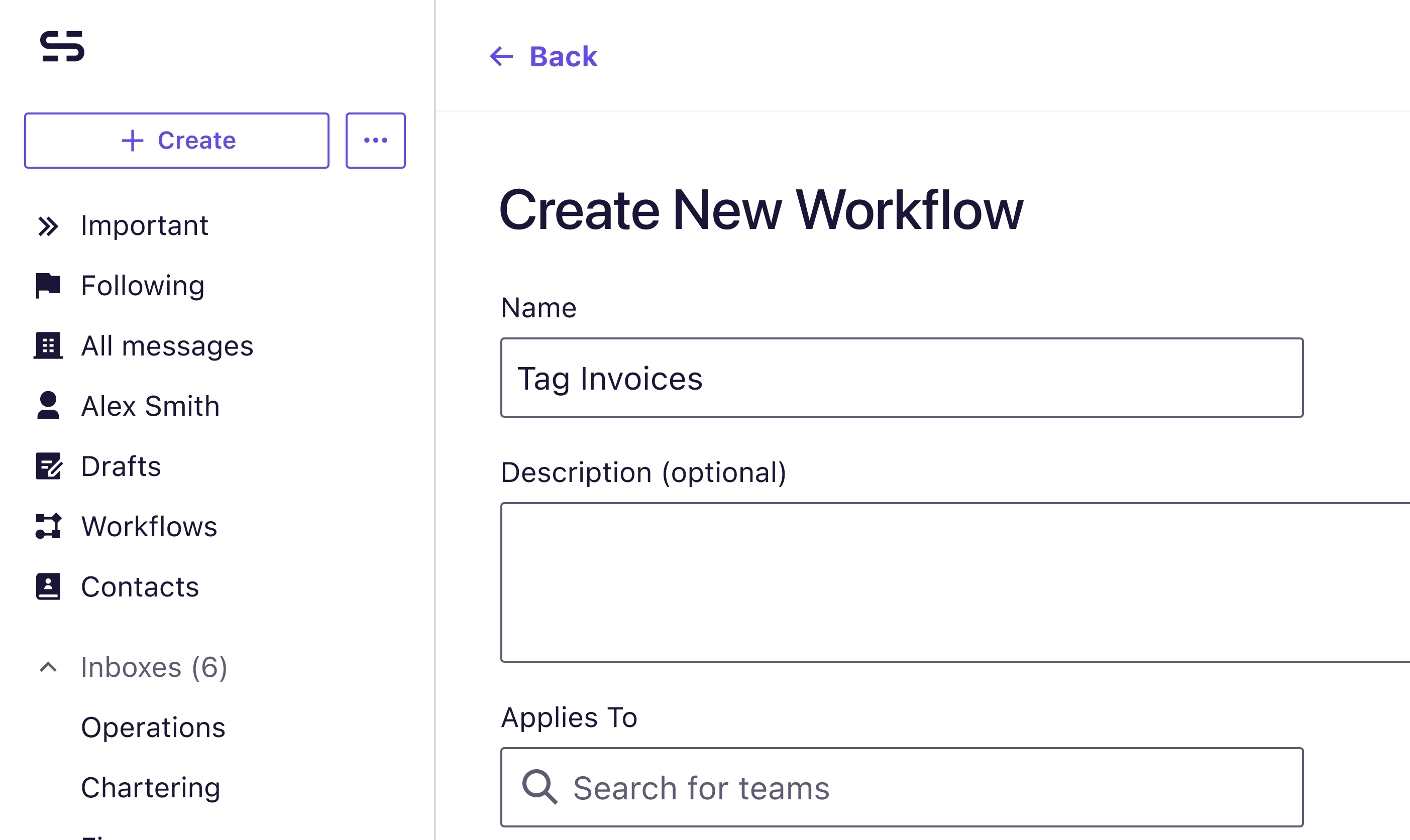Click the Description (optional) label
Image resolution: width=1410 pixels, height=840 pixels.
click(644, 472)
